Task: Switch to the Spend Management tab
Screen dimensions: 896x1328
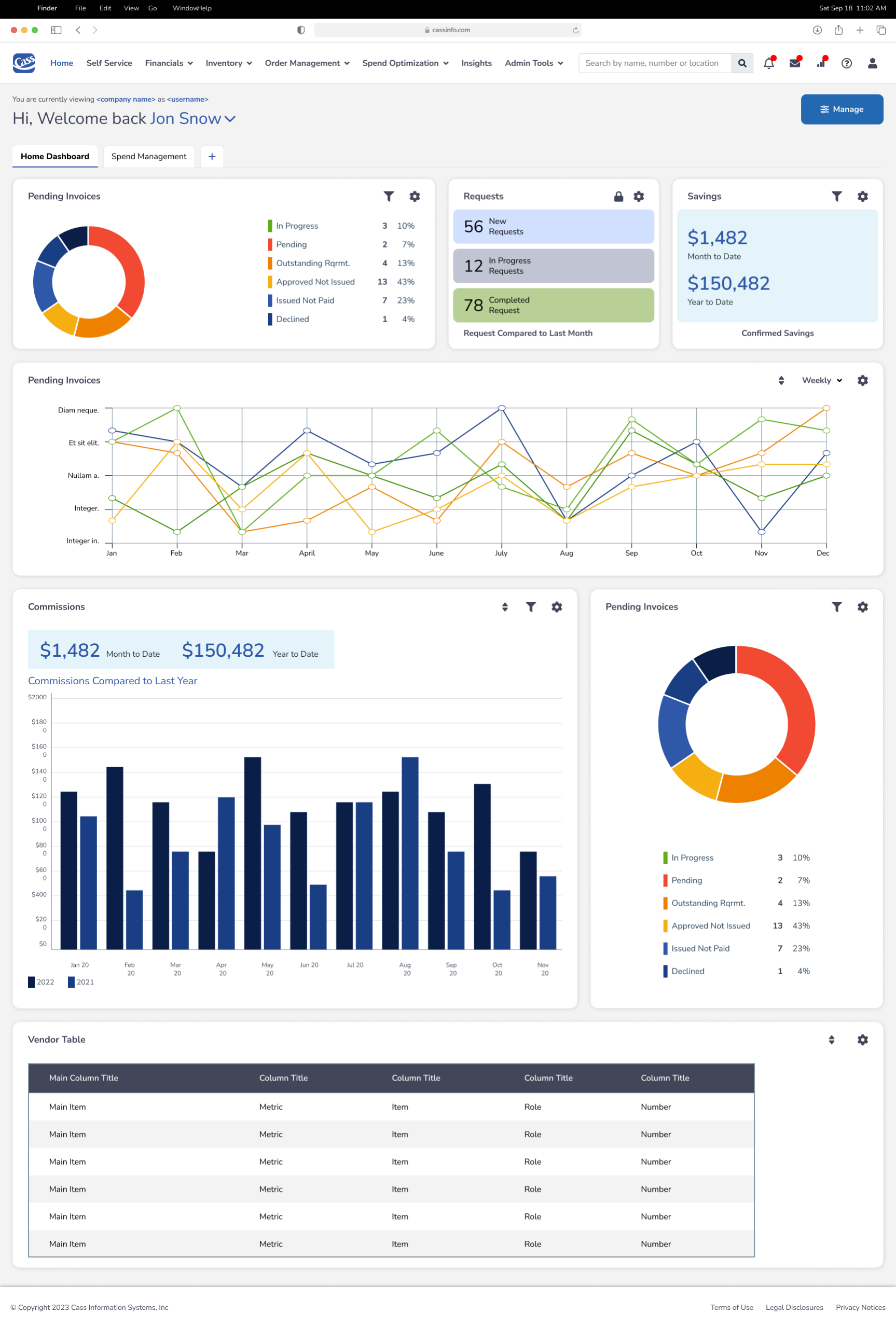Action: click(148, 157)
